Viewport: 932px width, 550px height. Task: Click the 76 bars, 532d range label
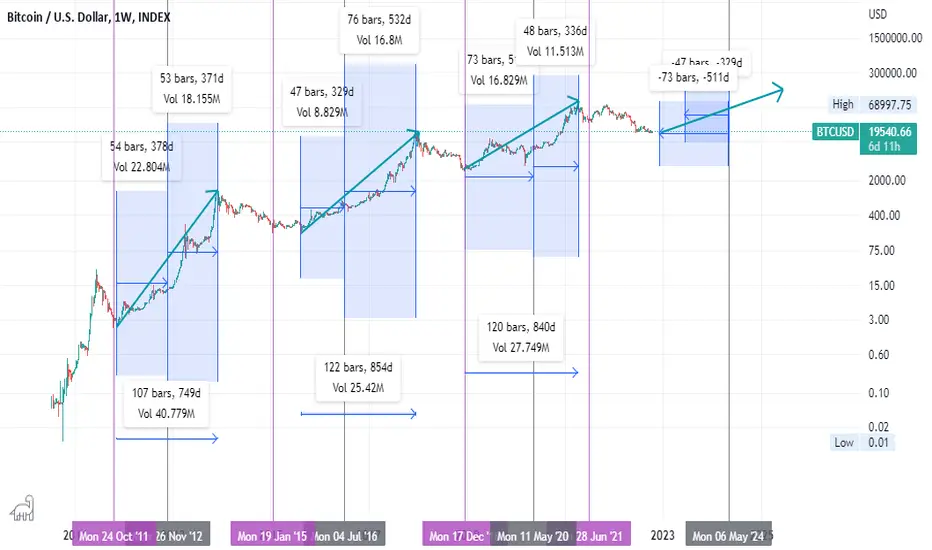379,30
